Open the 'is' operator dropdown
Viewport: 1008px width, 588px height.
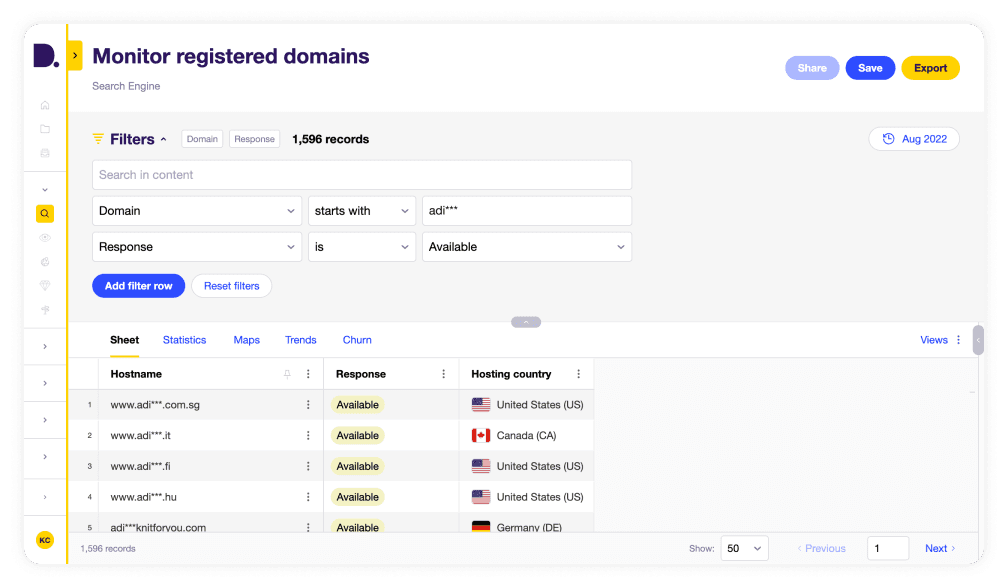click(x=362, y=247)
